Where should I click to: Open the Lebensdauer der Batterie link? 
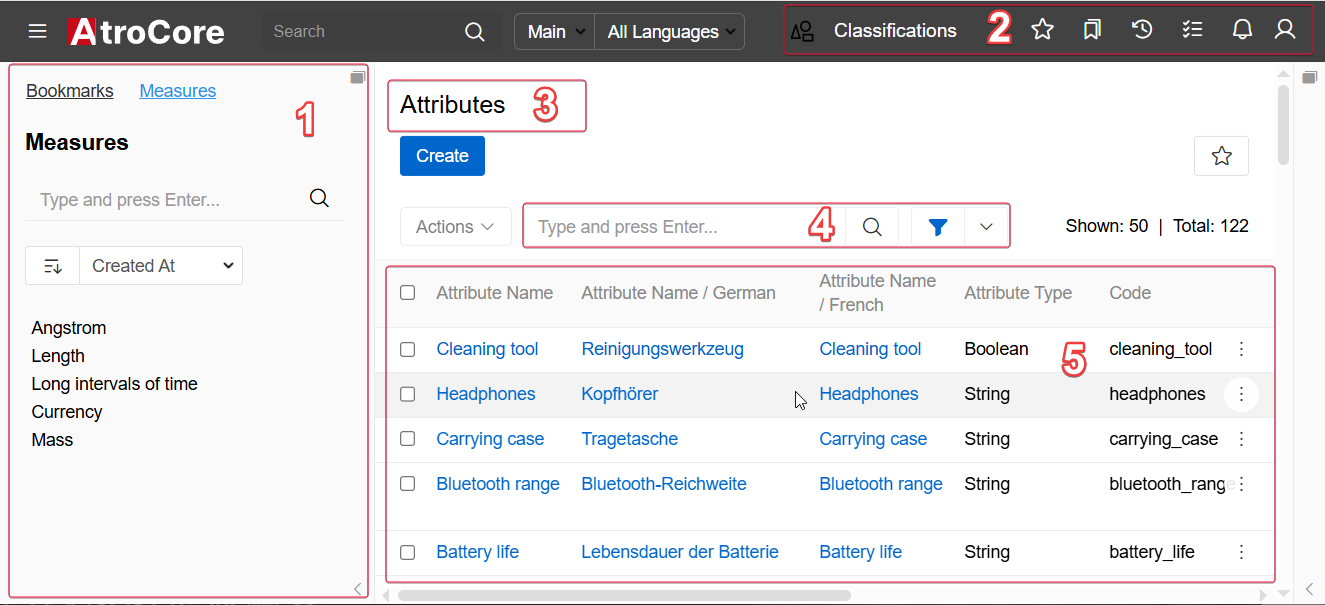pos(680,552)
